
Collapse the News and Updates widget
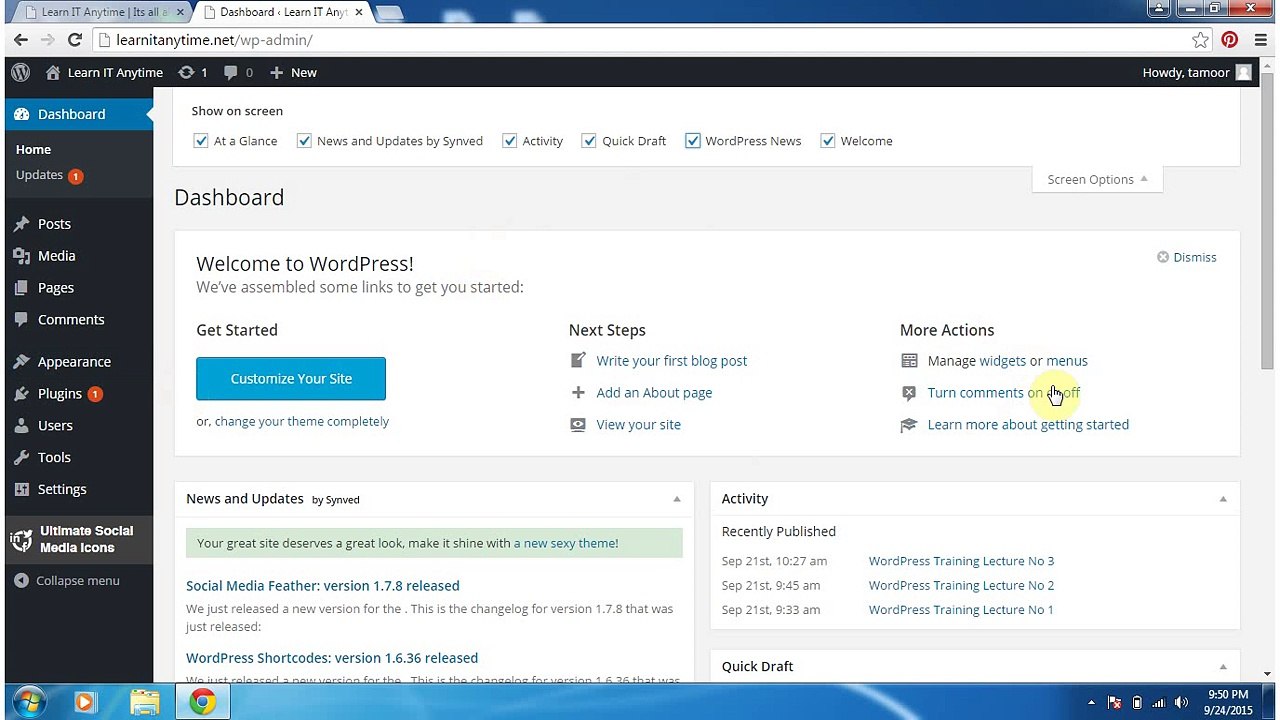[676, 499]
